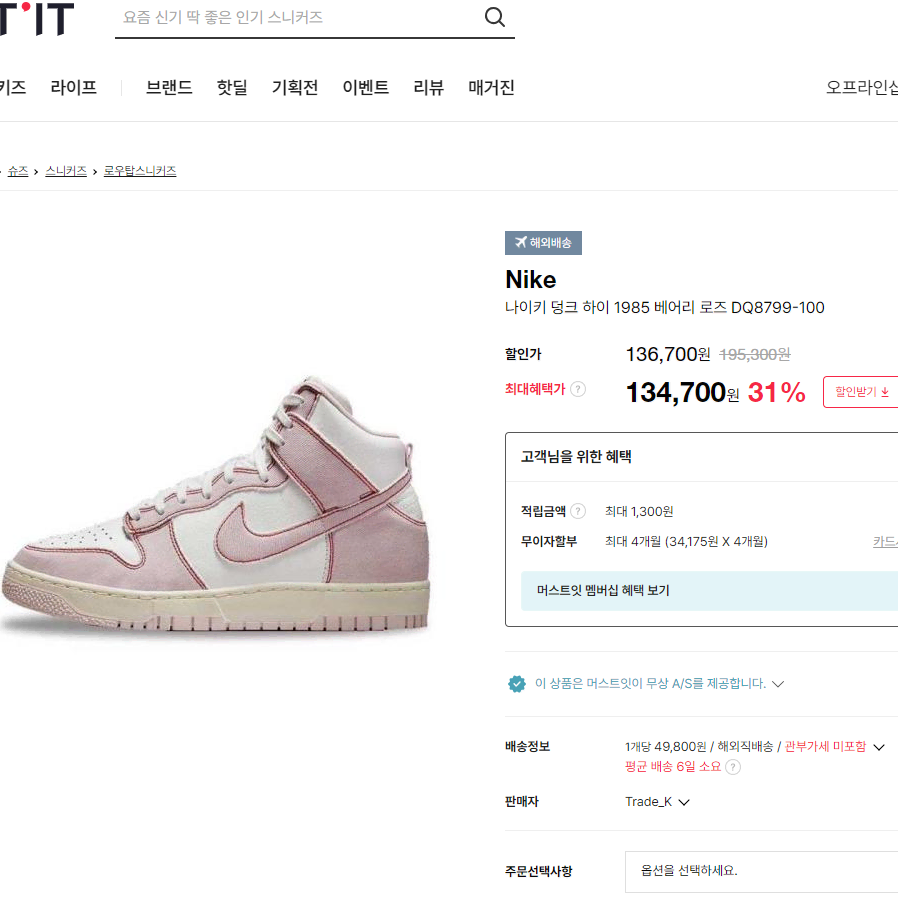Click the help icon beside 적립금액
The width and height of the screenshot is (898, 898).
(578, 511)
